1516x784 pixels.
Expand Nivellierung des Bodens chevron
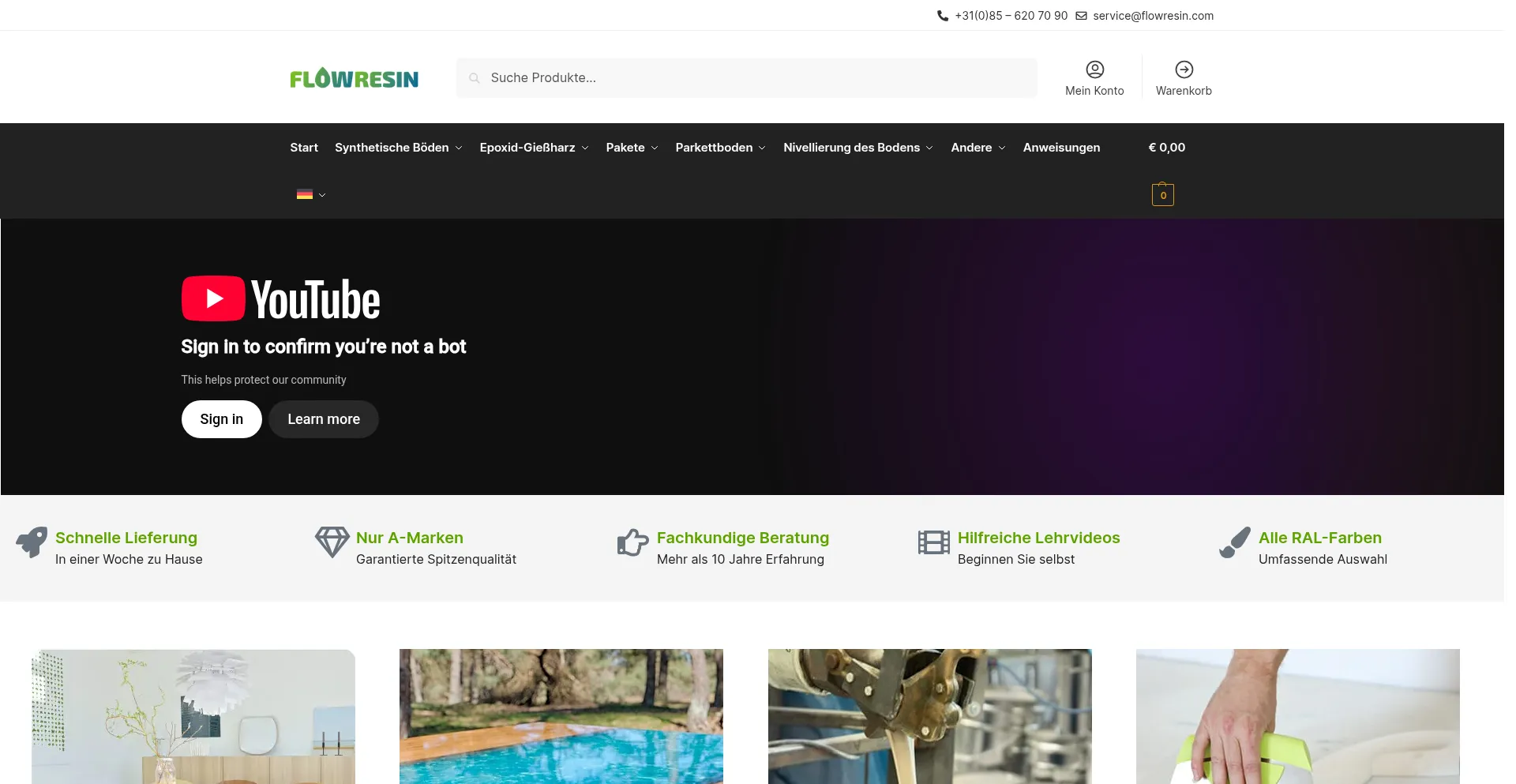click(929, 148)
